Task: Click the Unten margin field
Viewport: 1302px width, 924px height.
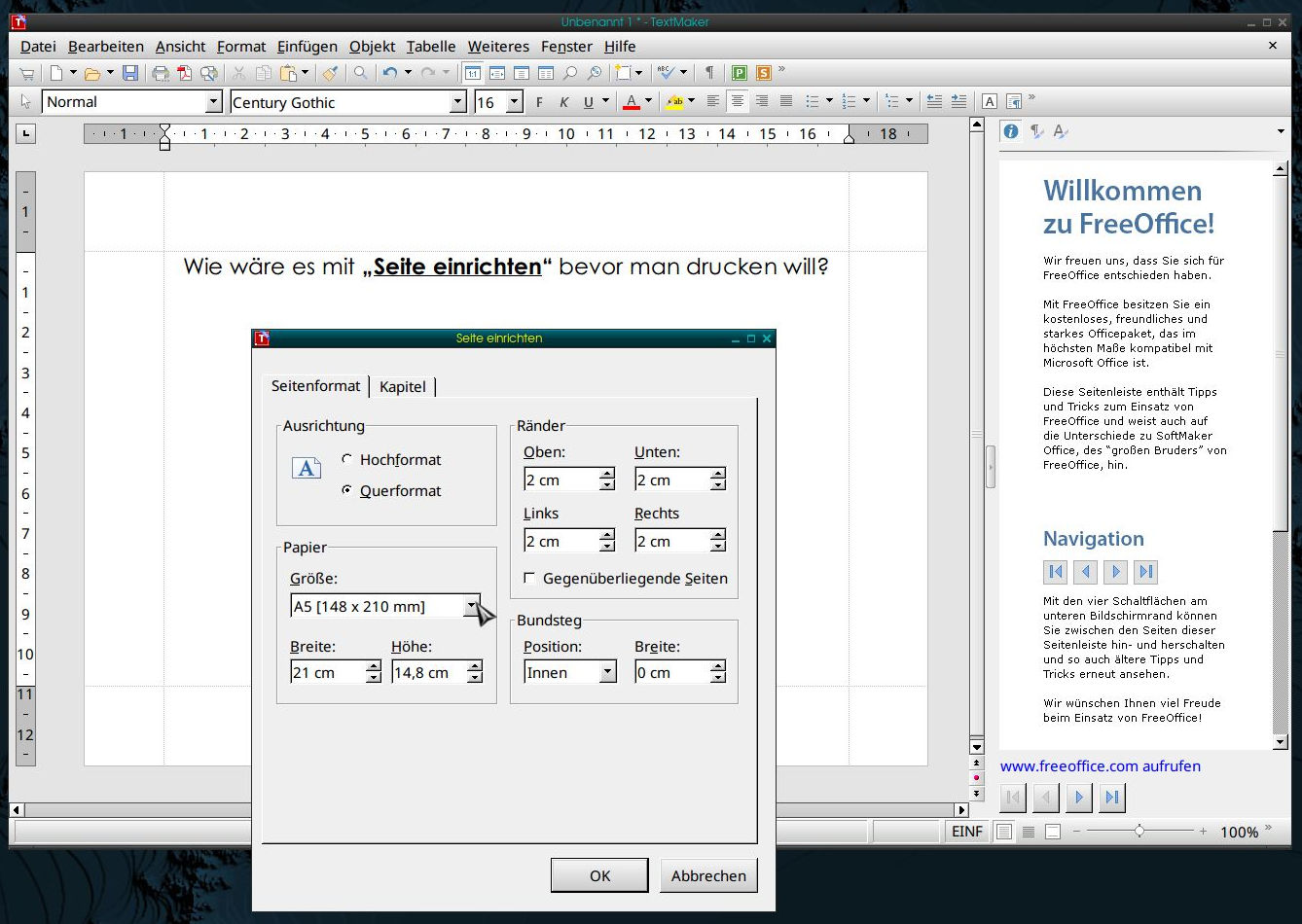Action: click(x=671, y=480)
